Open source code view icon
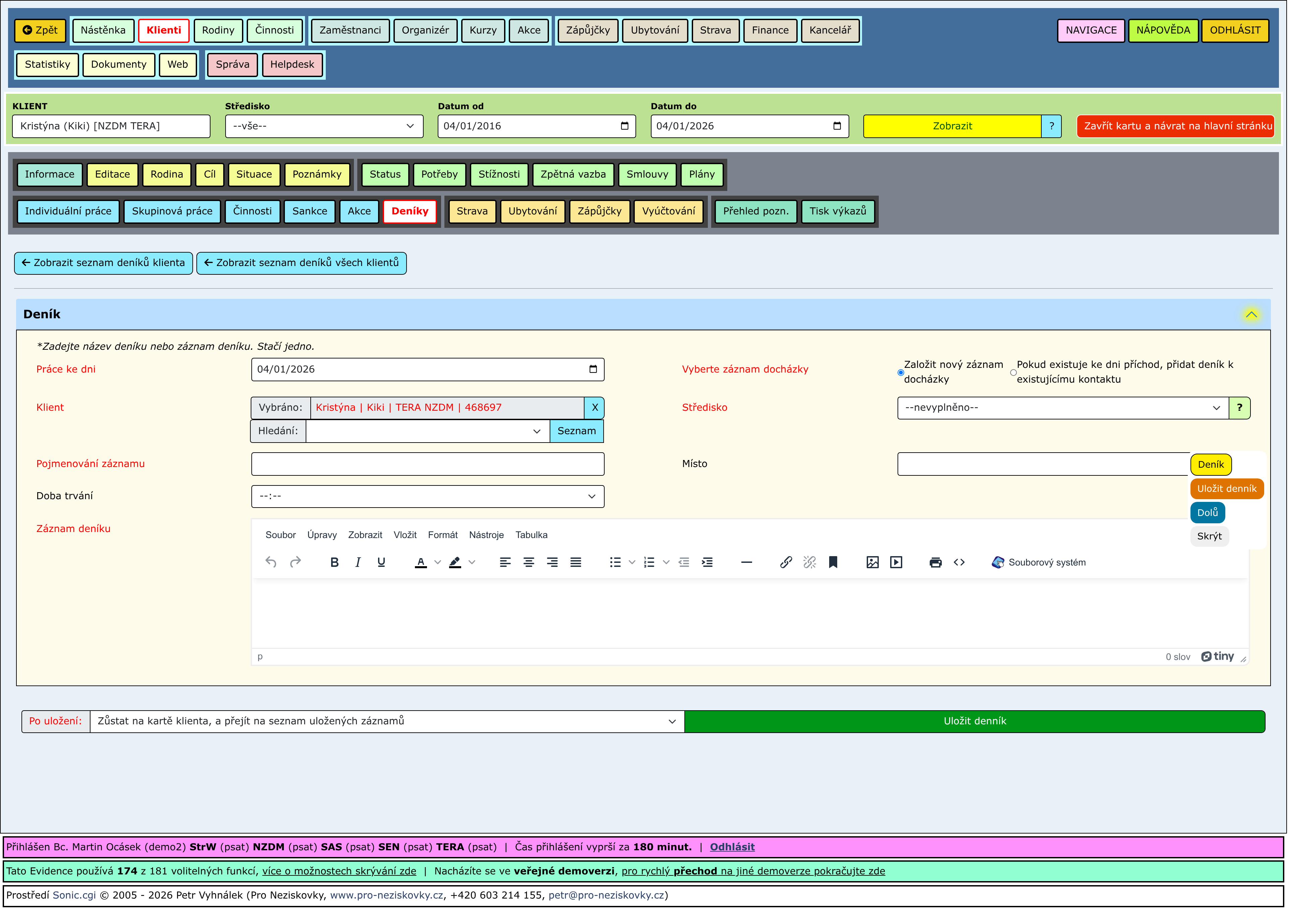This screenshot has width=1289, height=924. 959,562
